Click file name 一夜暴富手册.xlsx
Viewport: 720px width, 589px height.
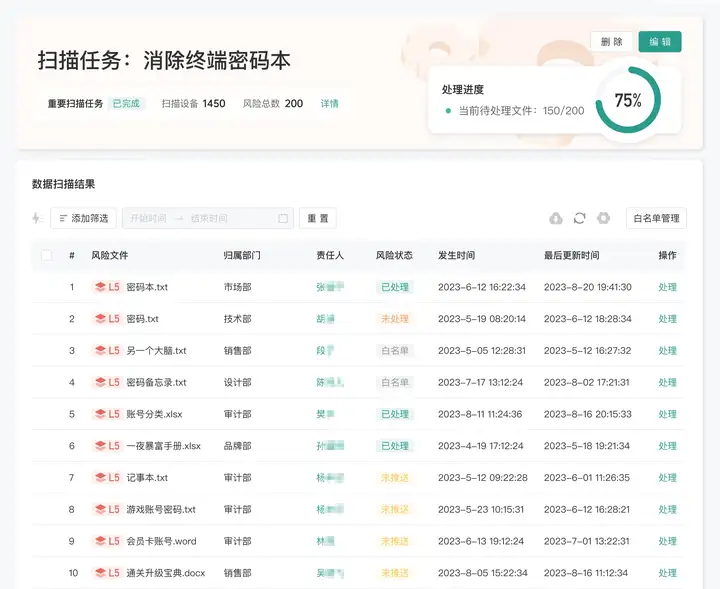point(163,446)
